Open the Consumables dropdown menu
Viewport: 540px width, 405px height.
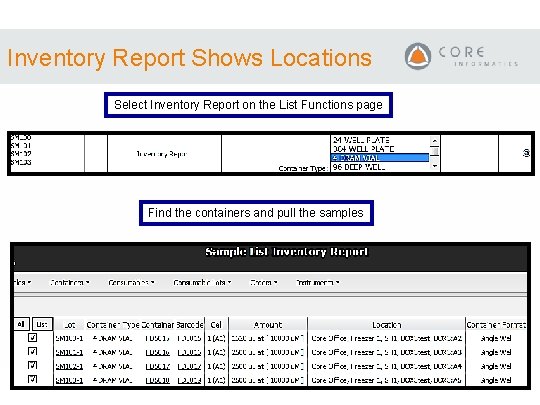[x=131, y=283]
